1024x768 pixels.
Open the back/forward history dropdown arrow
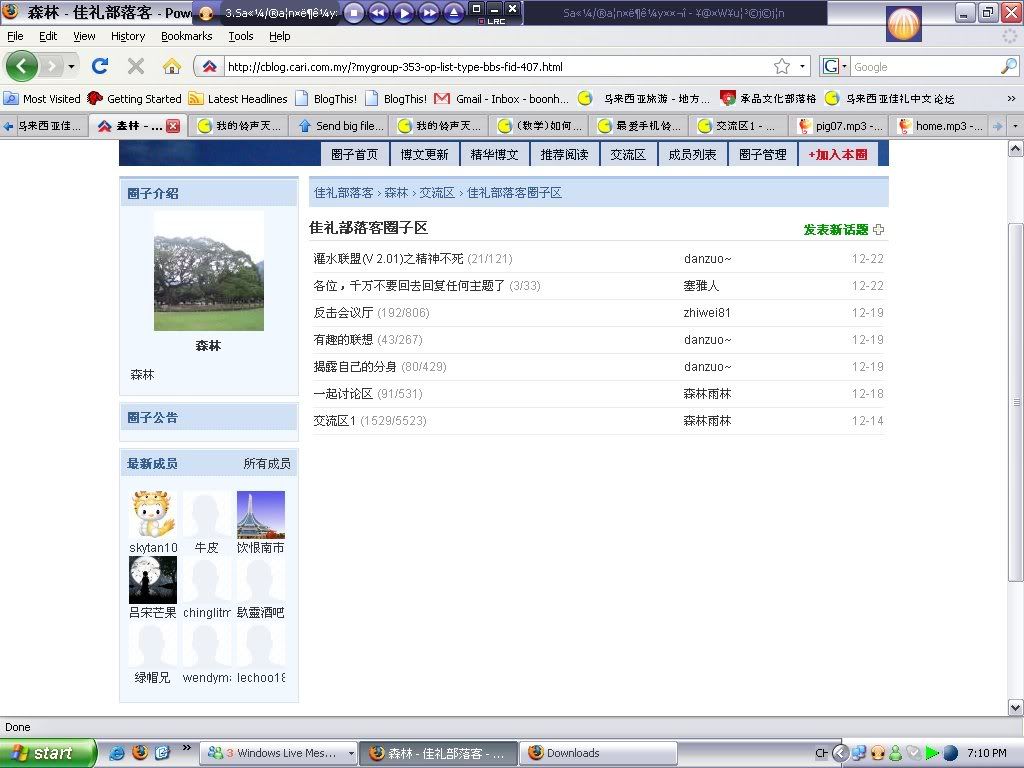point(71,67)
